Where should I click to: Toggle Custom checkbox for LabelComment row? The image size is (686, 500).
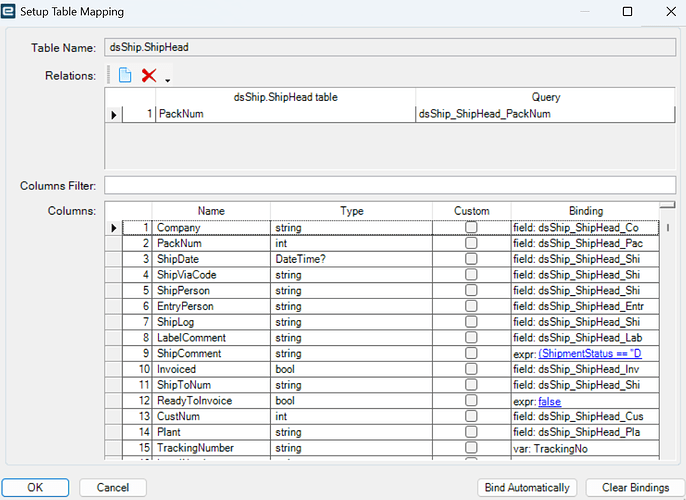click(471, 338)
